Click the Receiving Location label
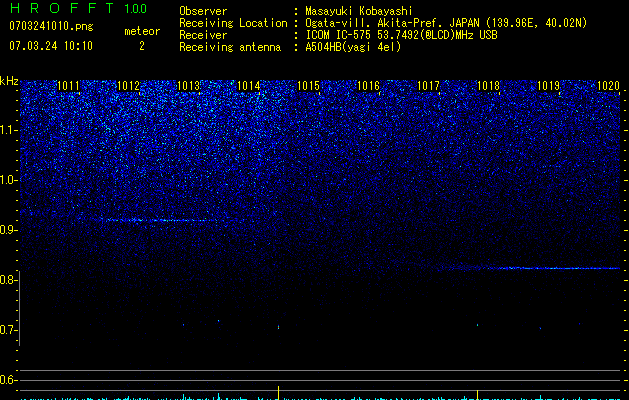629x400 pixels. pyautogui.click(x=233, y=23)
